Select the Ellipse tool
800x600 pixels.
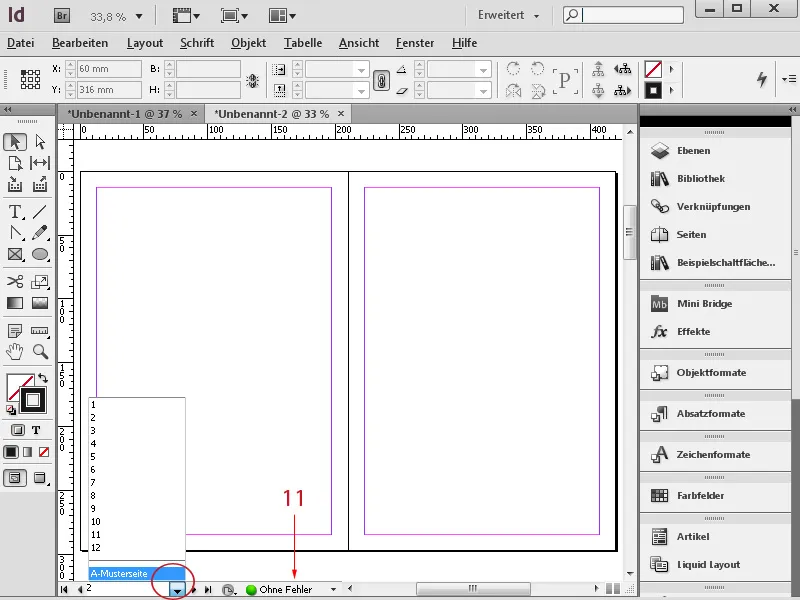click(x=40, y=254)
